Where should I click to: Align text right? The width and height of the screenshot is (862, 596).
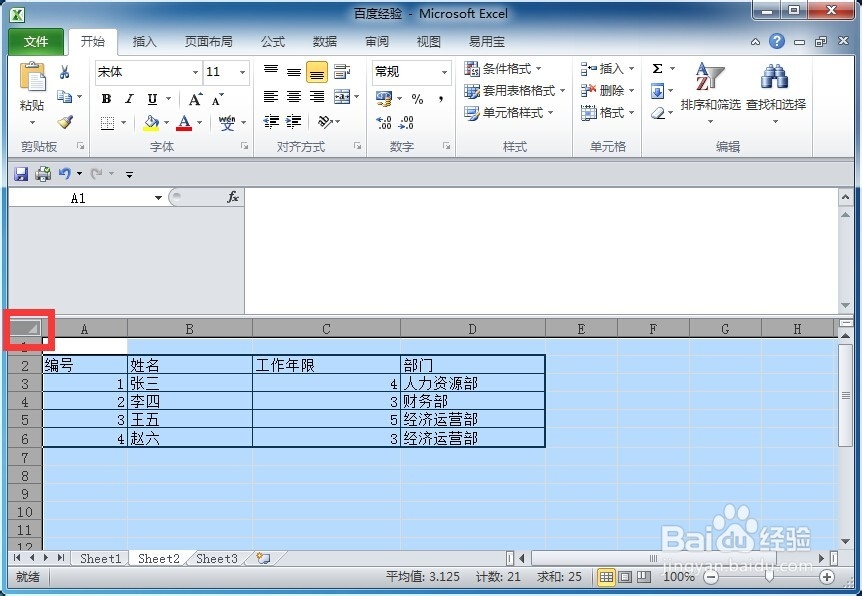coord(317,97)
